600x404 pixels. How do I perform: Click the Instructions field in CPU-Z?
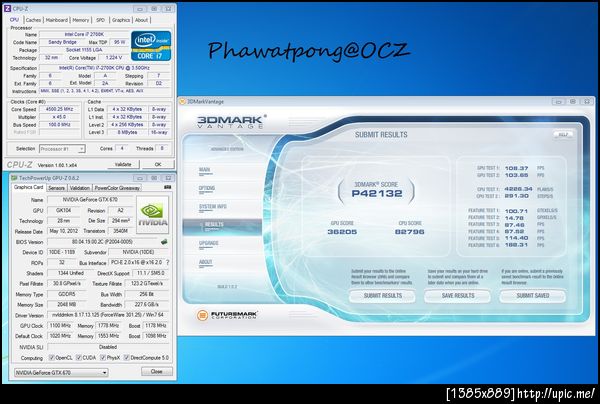(104, 91)
